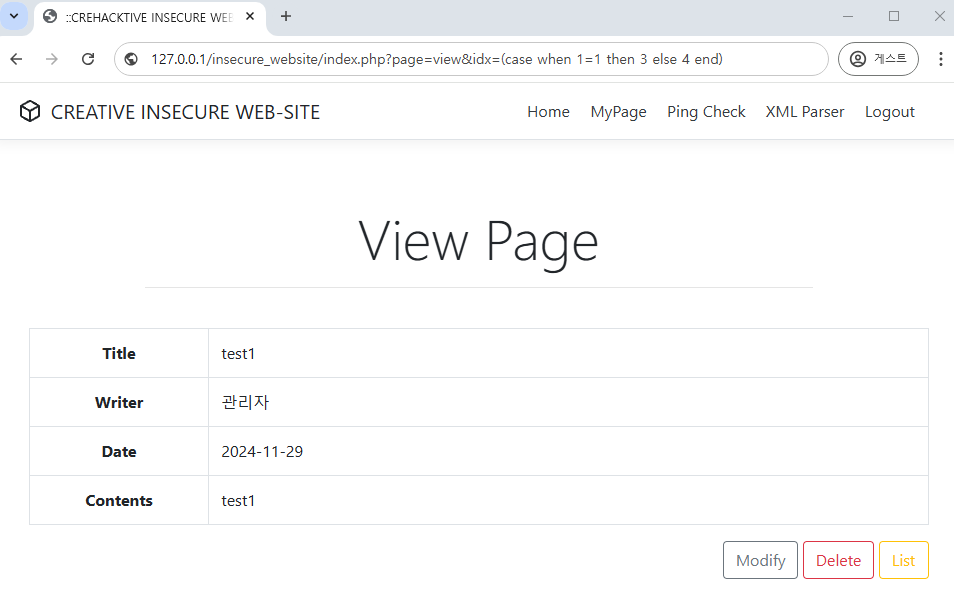
Task: Go forward to next page
Action: (52, 59)
